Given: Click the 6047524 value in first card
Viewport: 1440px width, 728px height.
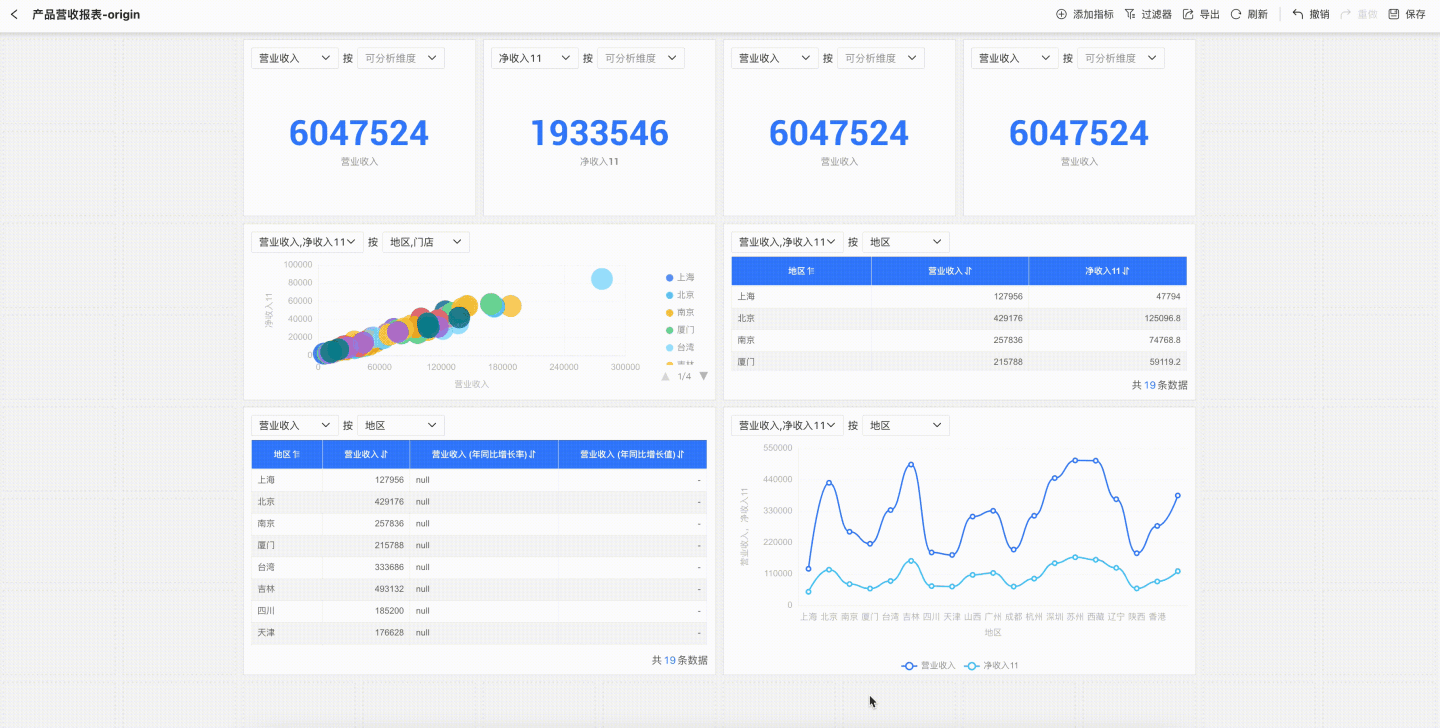Looking at the screenshot, I should tap(359, 134).
